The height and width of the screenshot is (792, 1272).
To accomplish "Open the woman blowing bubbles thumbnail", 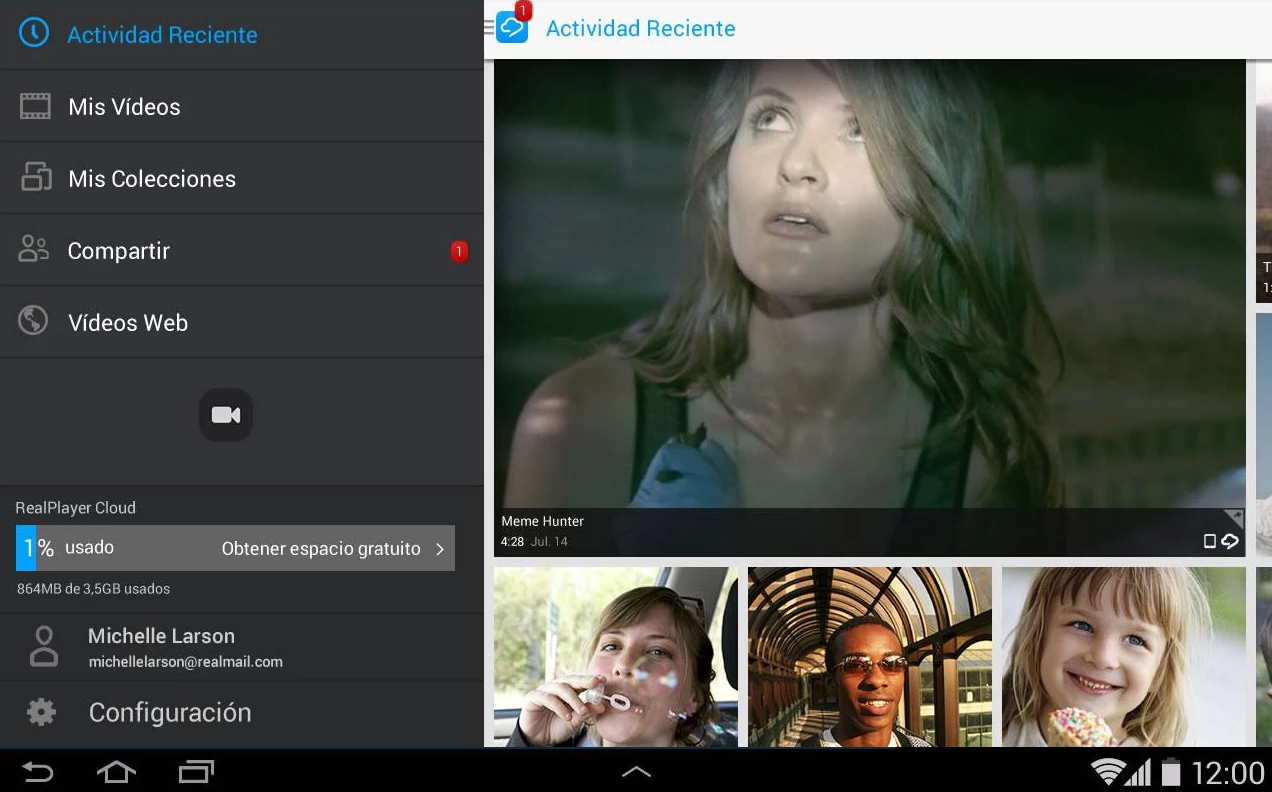I will (x=616, y=657).
